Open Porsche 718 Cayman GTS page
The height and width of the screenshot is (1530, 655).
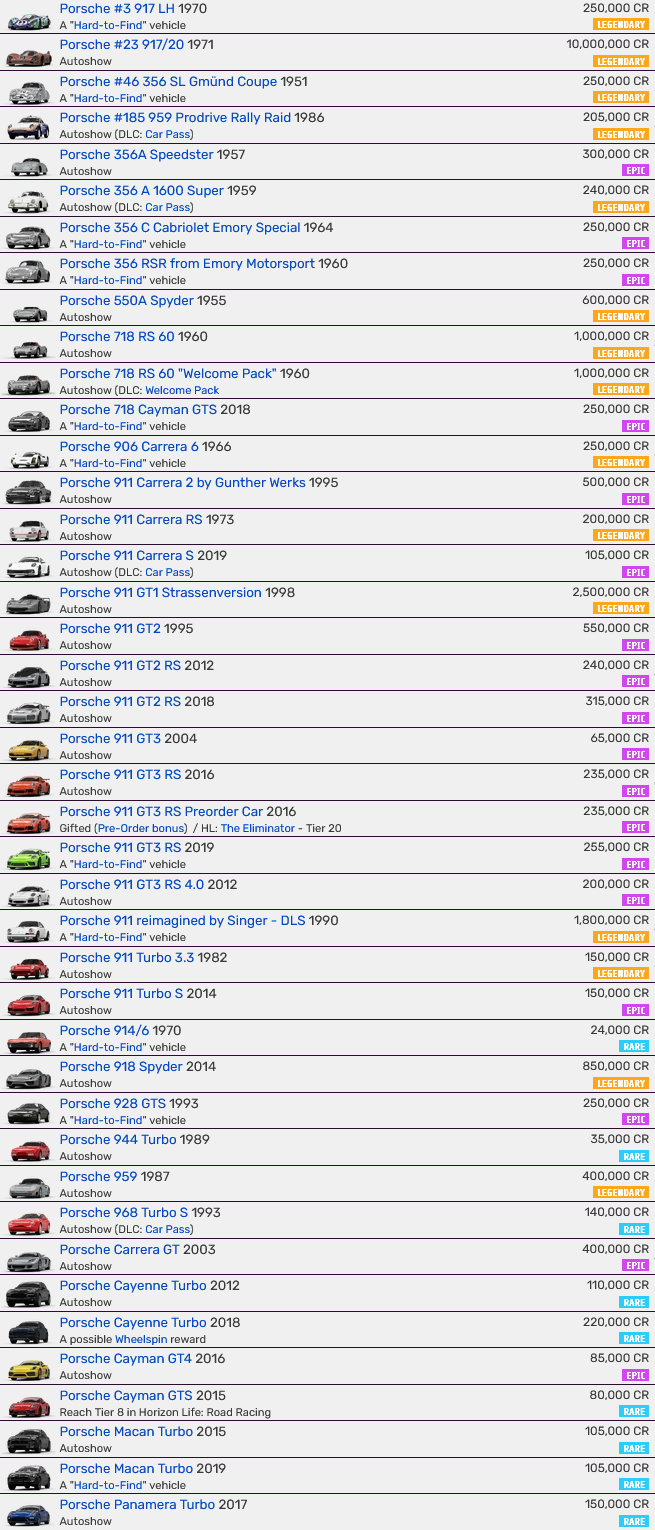(137, 410)
